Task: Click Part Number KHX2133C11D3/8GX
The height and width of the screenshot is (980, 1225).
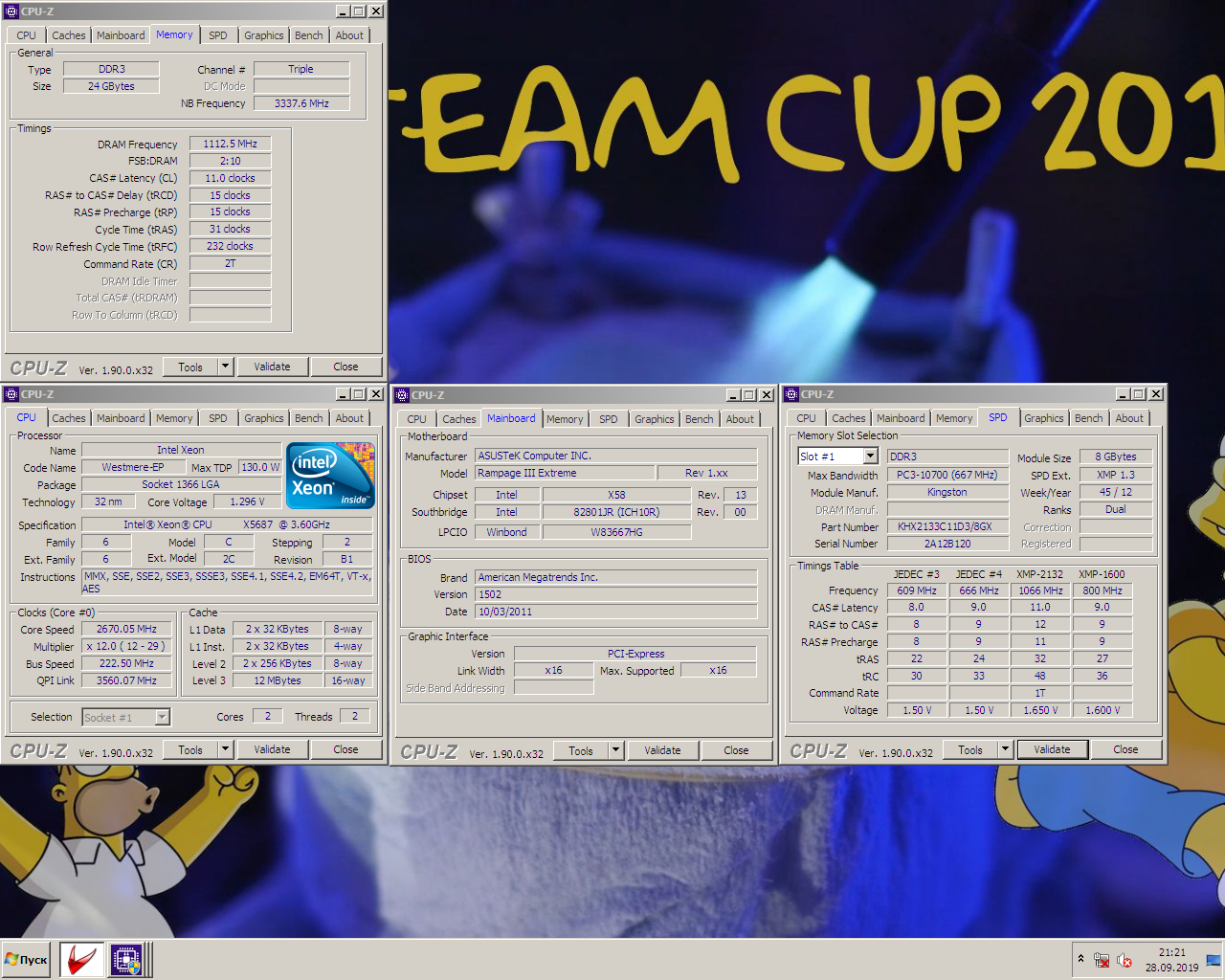Action: coord(947,526)
